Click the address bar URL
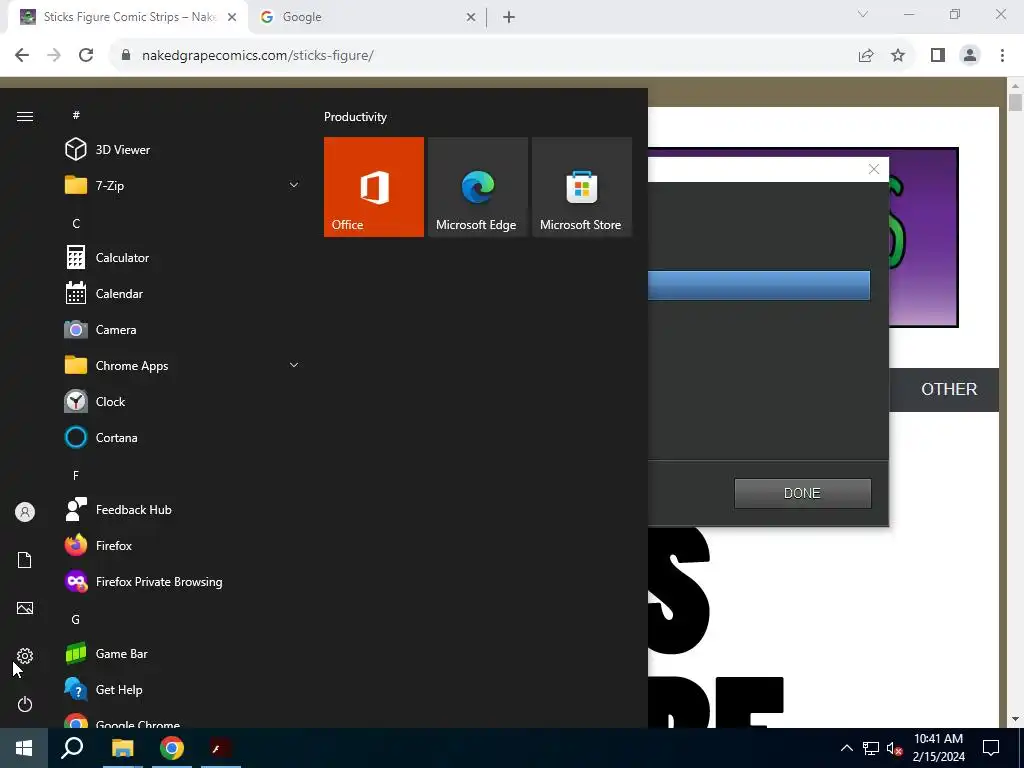The width and height of the screenshot is (1024, 768). [x=257, y=56]
